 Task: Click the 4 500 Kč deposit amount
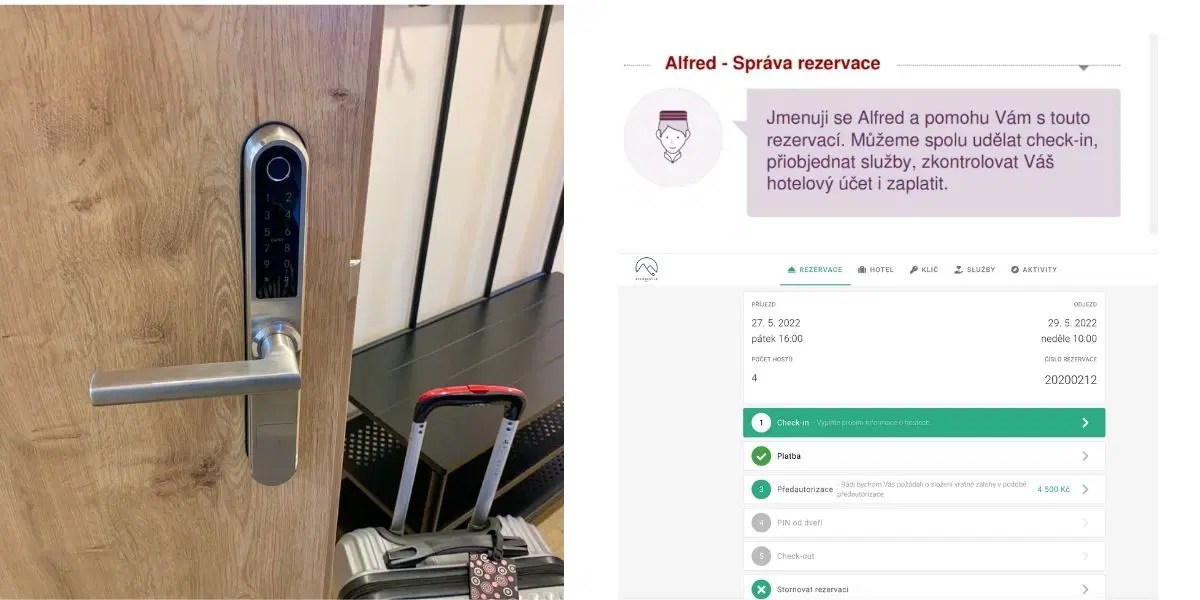[1053, 489]
